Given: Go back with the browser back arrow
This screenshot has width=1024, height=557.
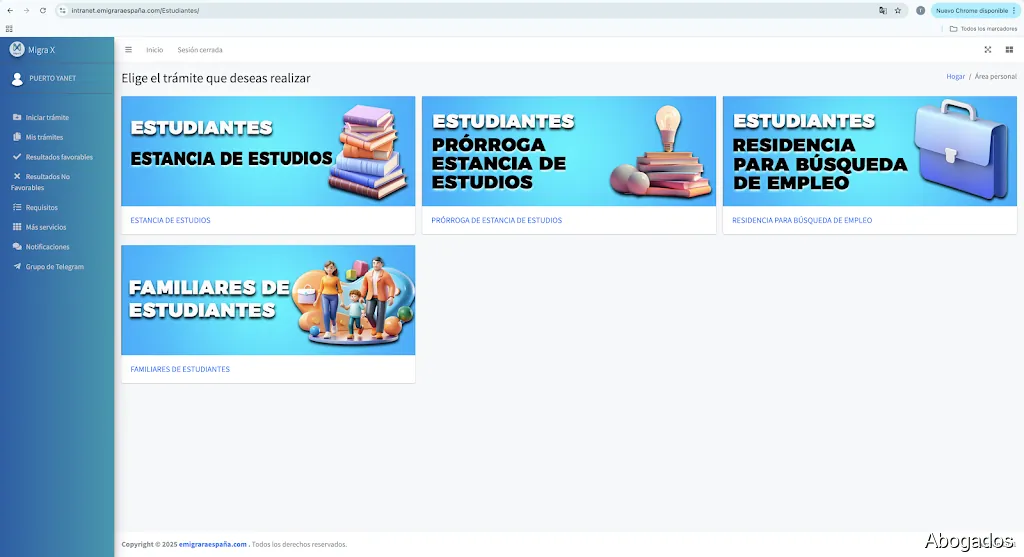Looking at the screenshot, I should point(10,10).
